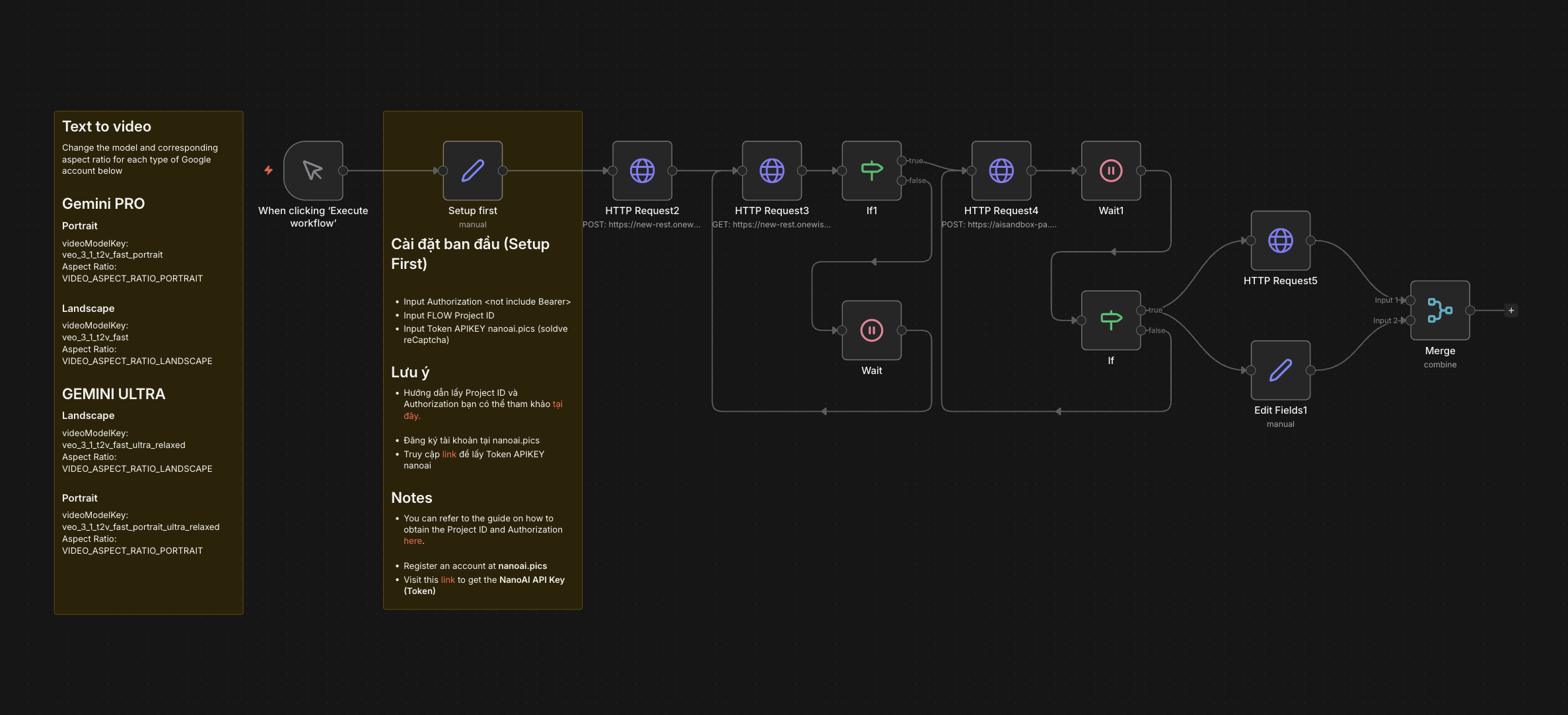The height and width of the screenshot is (715, 1568).
Task: Click the manual trigger cursor node icon
Action: tap(313, 170)
